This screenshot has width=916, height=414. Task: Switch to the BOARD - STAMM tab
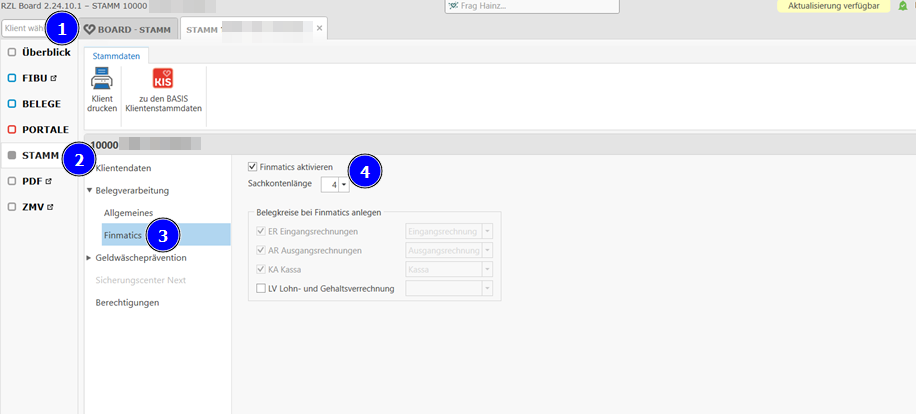[x=129, y=29]
